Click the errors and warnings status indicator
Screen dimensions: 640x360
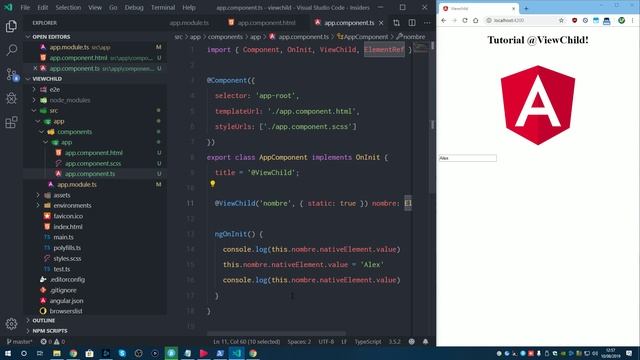click(53, 342)
